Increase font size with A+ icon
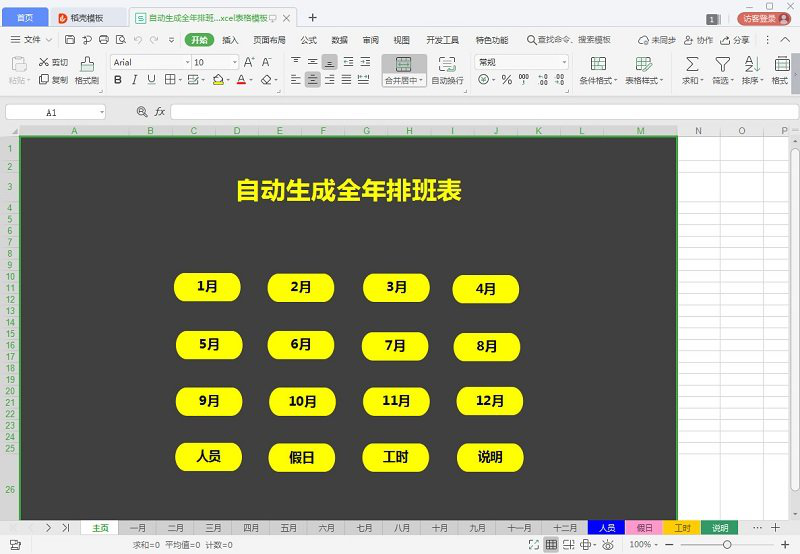This screenshot has width=800, height=554. (x=249, y=62)
